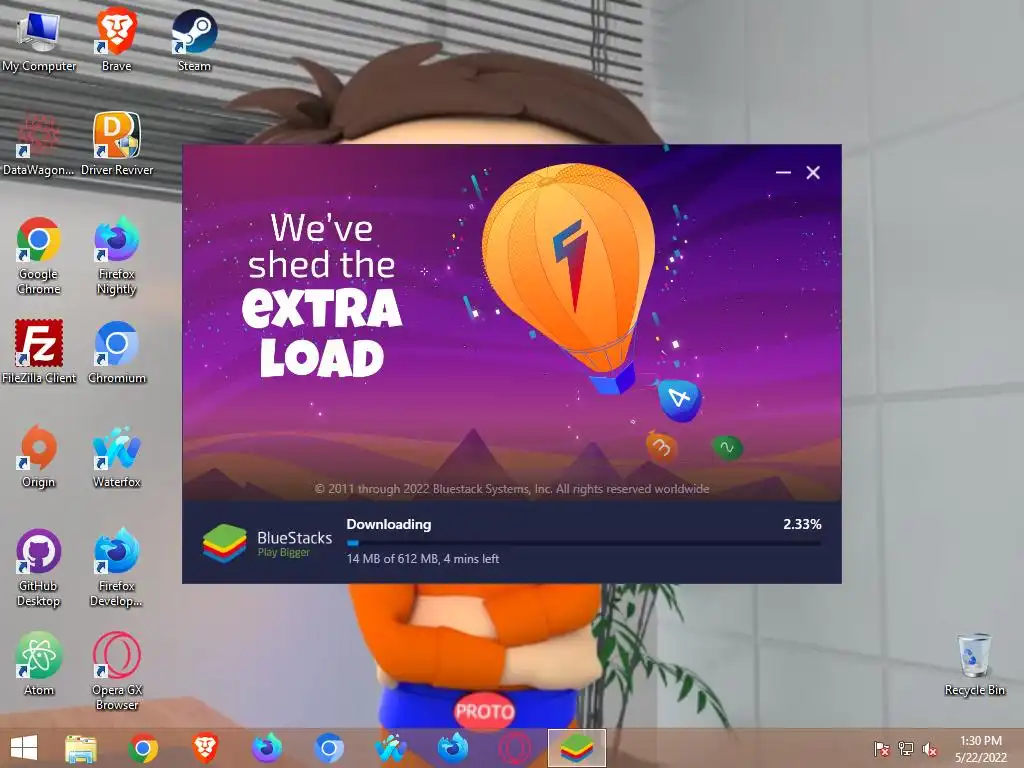The height and width of the screenshot is (768, 1024).
Task: Select the Chromium desktop icon
Action: click(116, 351)
